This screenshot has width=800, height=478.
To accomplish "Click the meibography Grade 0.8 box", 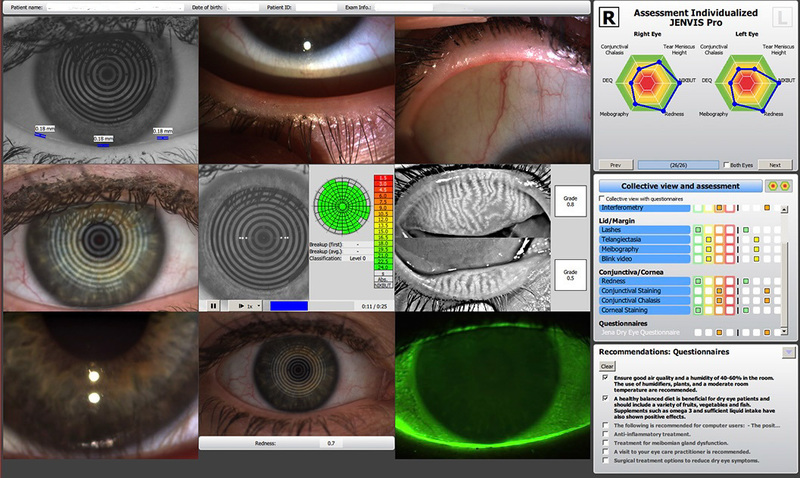I will click(570, 200).
